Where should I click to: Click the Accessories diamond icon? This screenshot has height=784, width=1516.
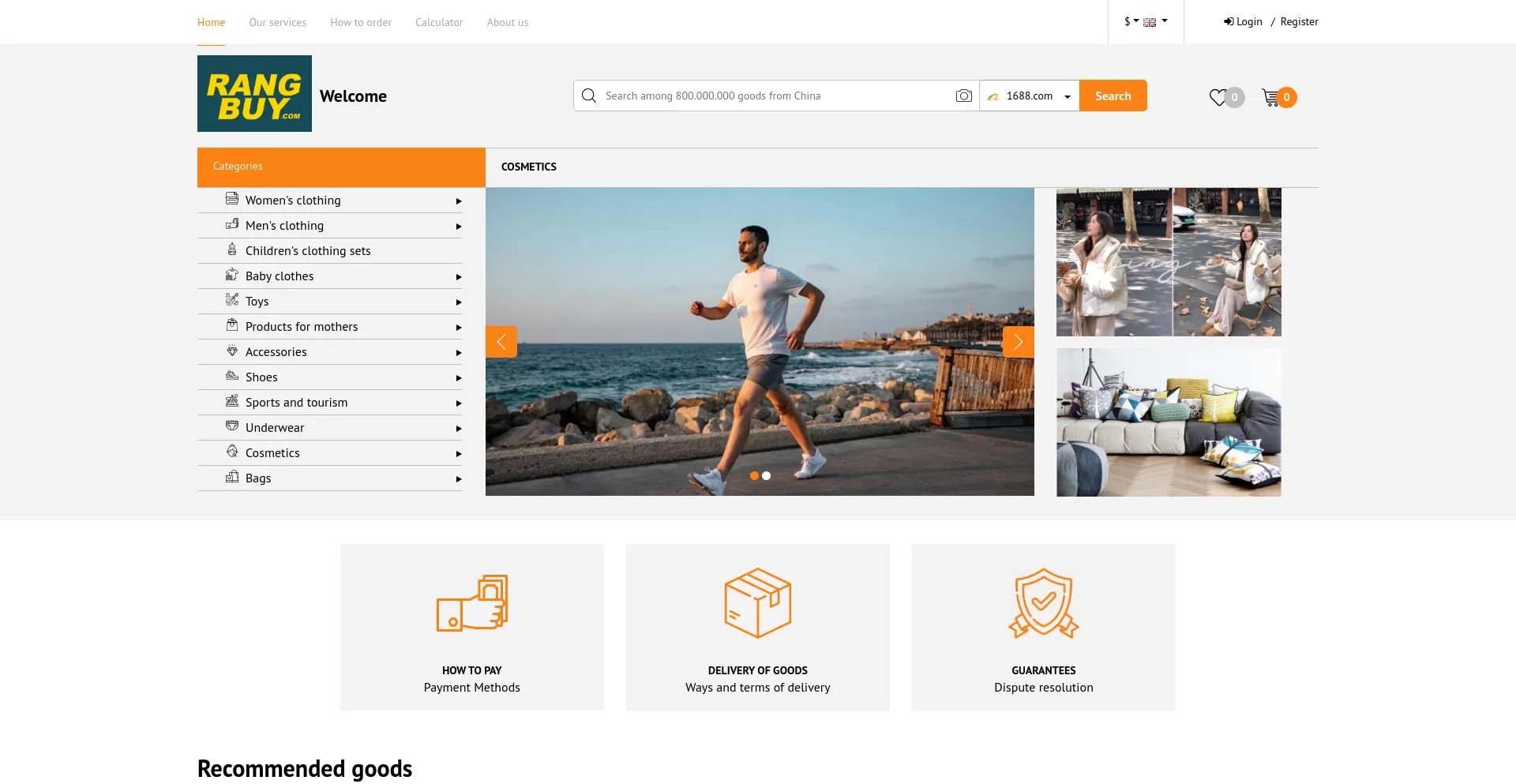(232, 351)
